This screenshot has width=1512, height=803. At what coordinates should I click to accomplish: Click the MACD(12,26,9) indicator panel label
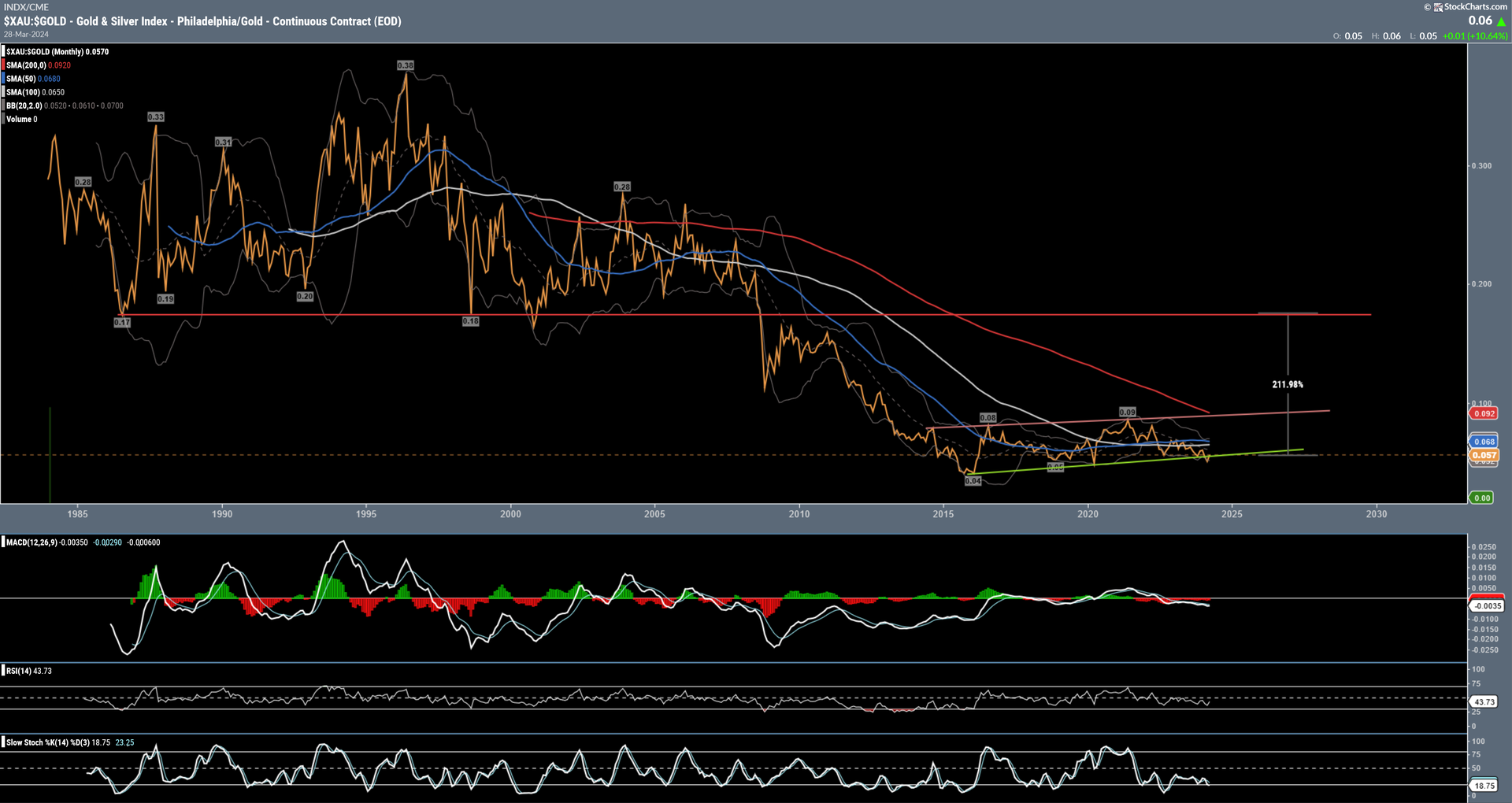(31, 542)
